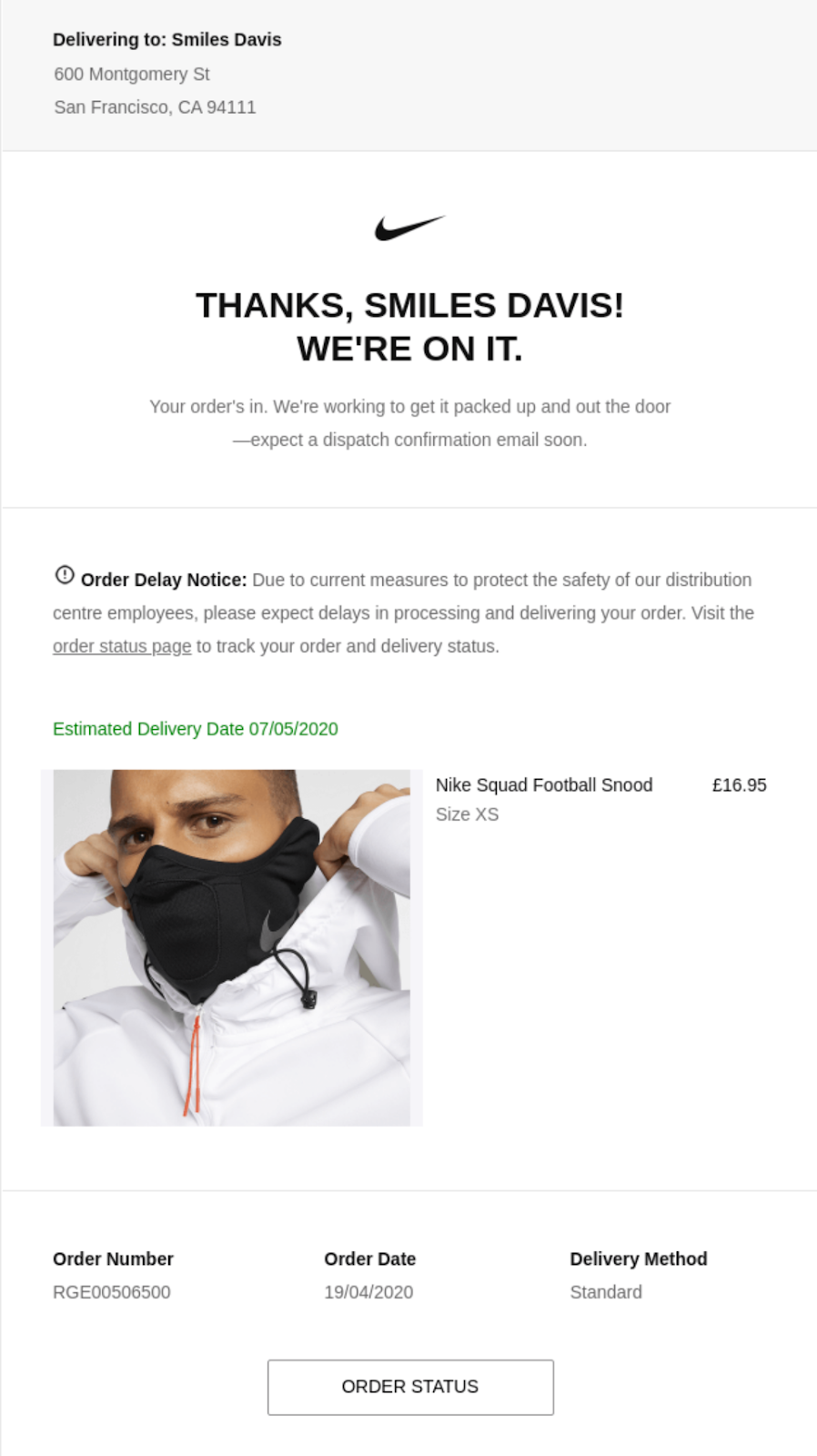Viewport: 817px width, 1456px height.
Task: Click the Nike Squad Football Snood title
Action: point(543,784)
